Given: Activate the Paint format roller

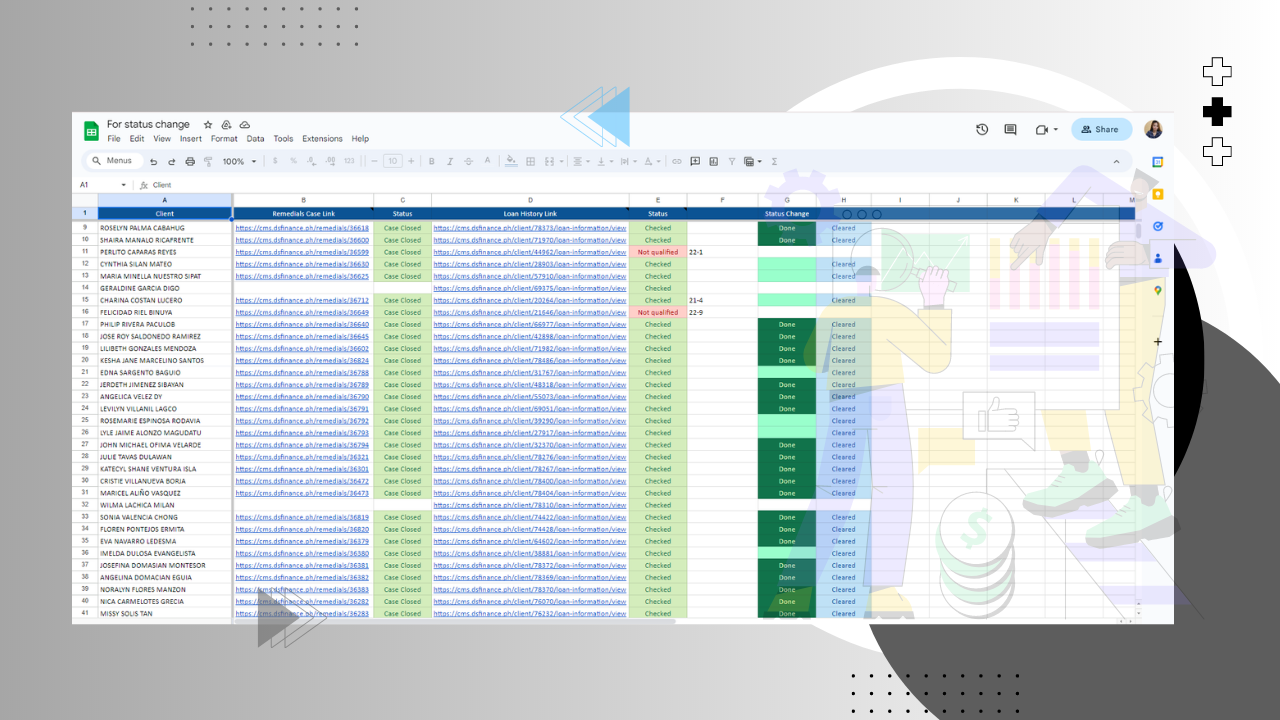Looking at the screenshot, I should point(208,161).
